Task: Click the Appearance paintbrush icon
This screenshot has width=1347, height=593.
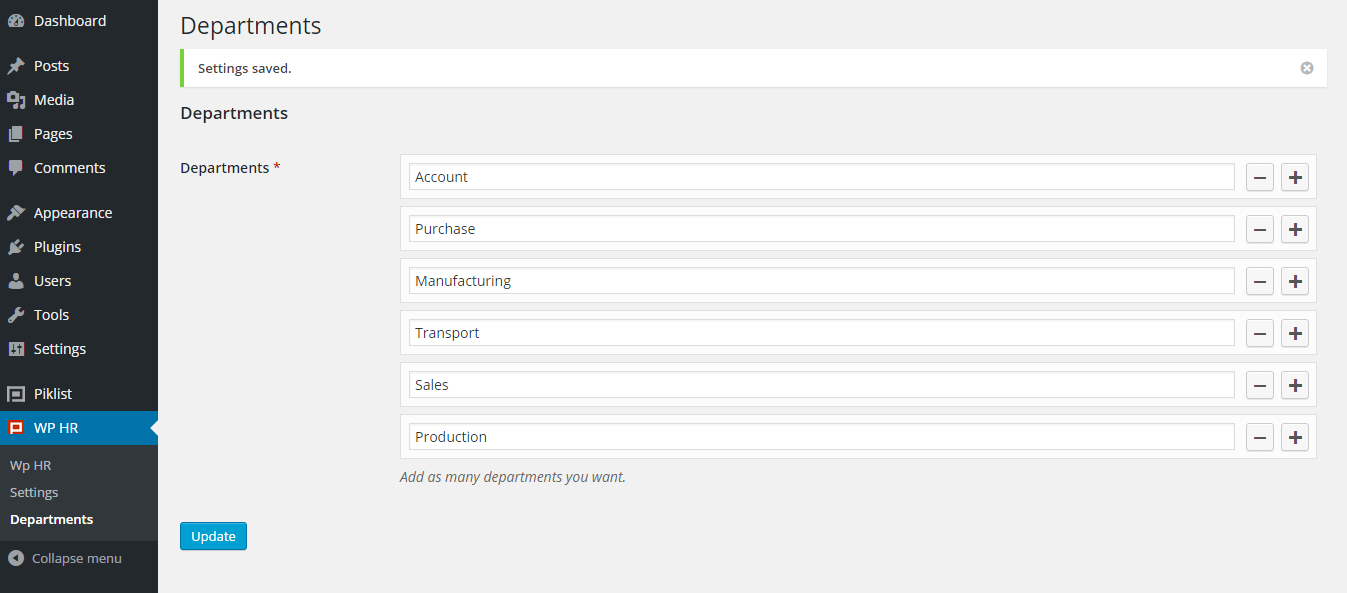Action: tap(16, 213)
